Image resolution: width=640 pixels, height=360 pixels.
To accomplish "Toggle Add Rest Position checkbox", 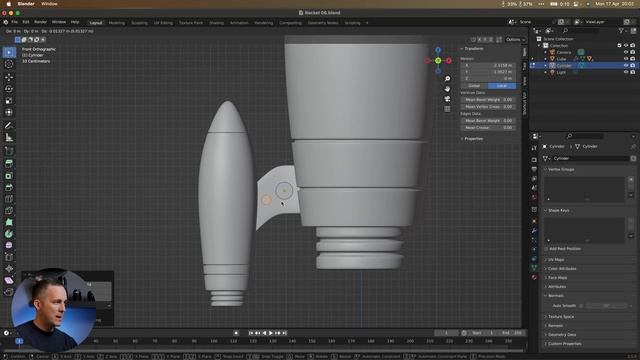I will point(546,249).
